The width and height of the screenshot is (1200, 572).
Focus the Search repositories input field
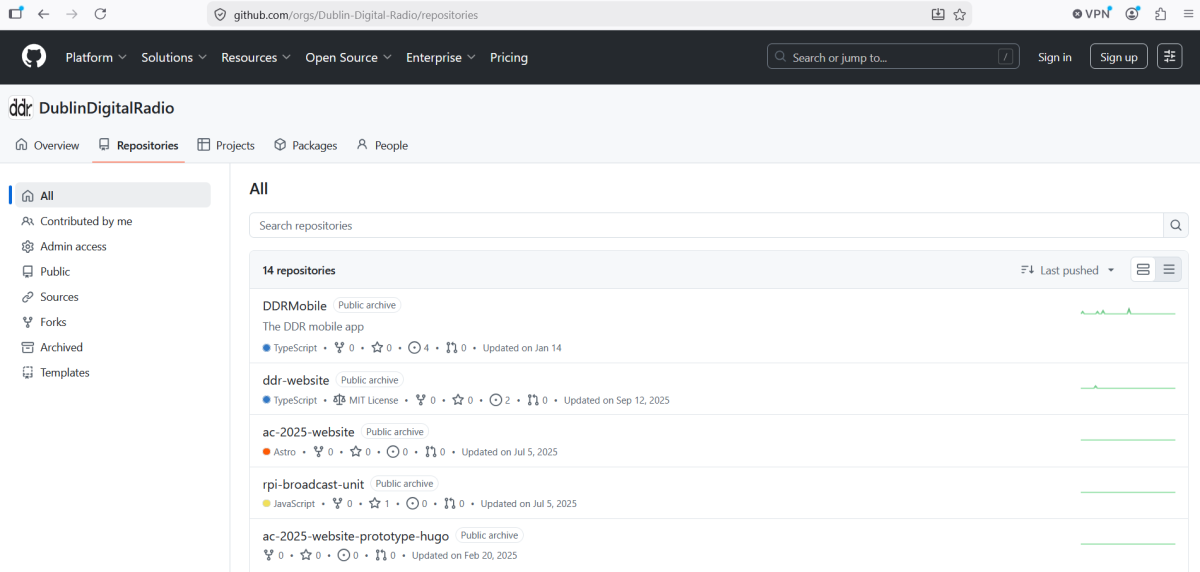click(x=706, y=225)
